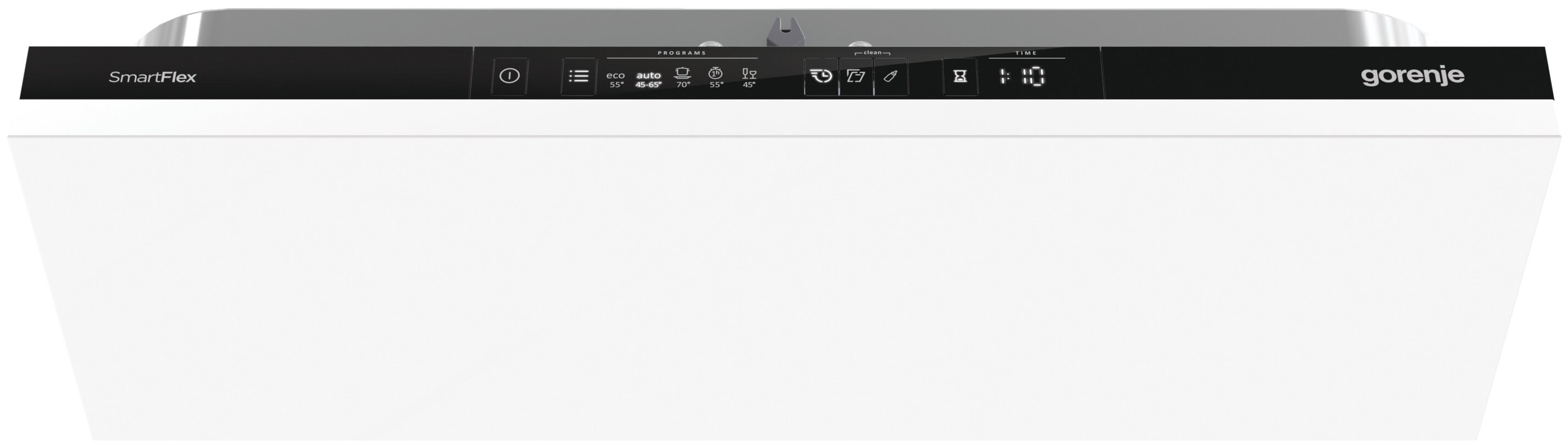Select the intensive pot 70° program

(x=683, y=77)
